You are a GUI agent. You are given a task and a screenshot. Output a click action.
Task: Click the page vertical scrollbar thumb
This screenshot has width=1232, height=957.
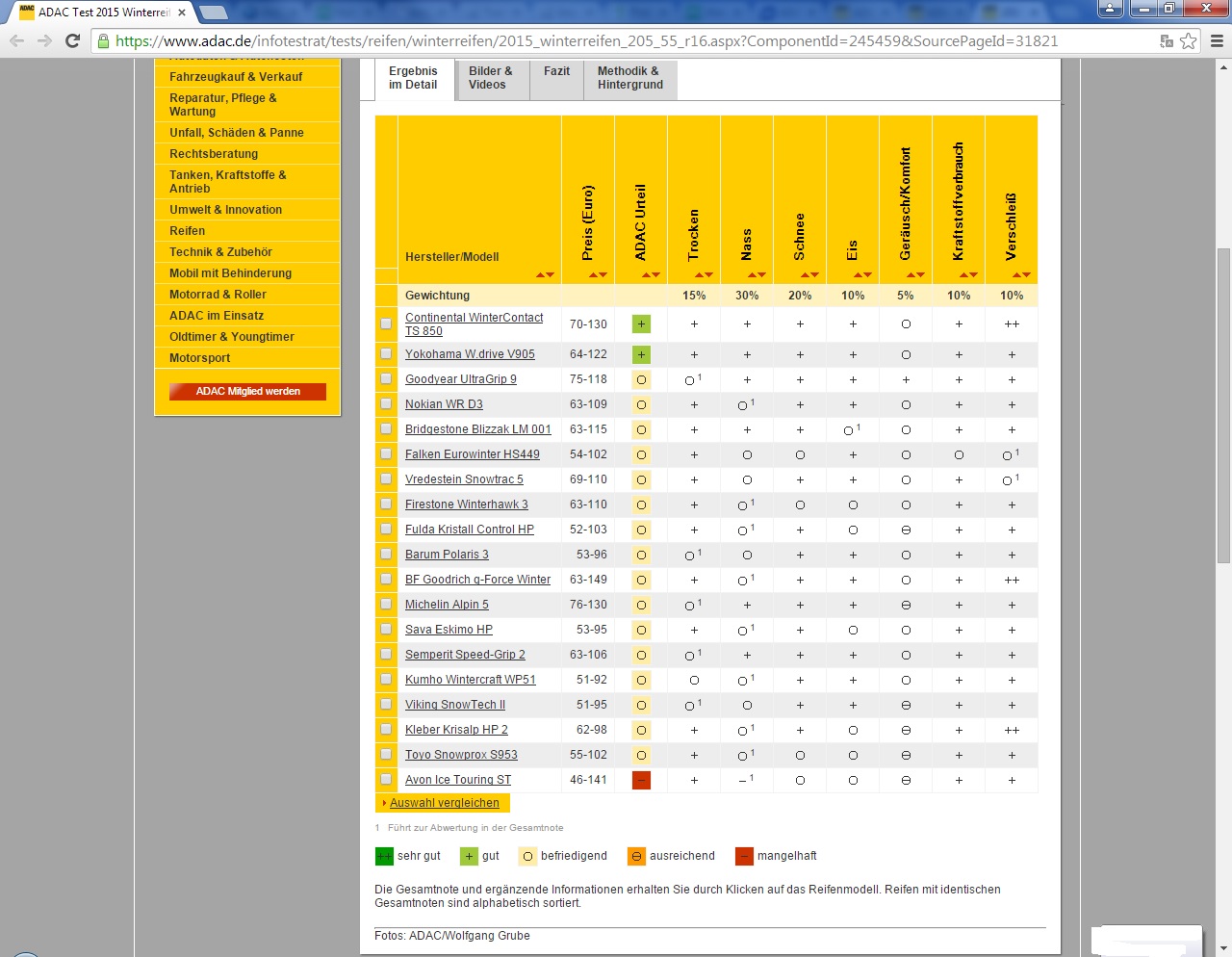(1223, 404)
